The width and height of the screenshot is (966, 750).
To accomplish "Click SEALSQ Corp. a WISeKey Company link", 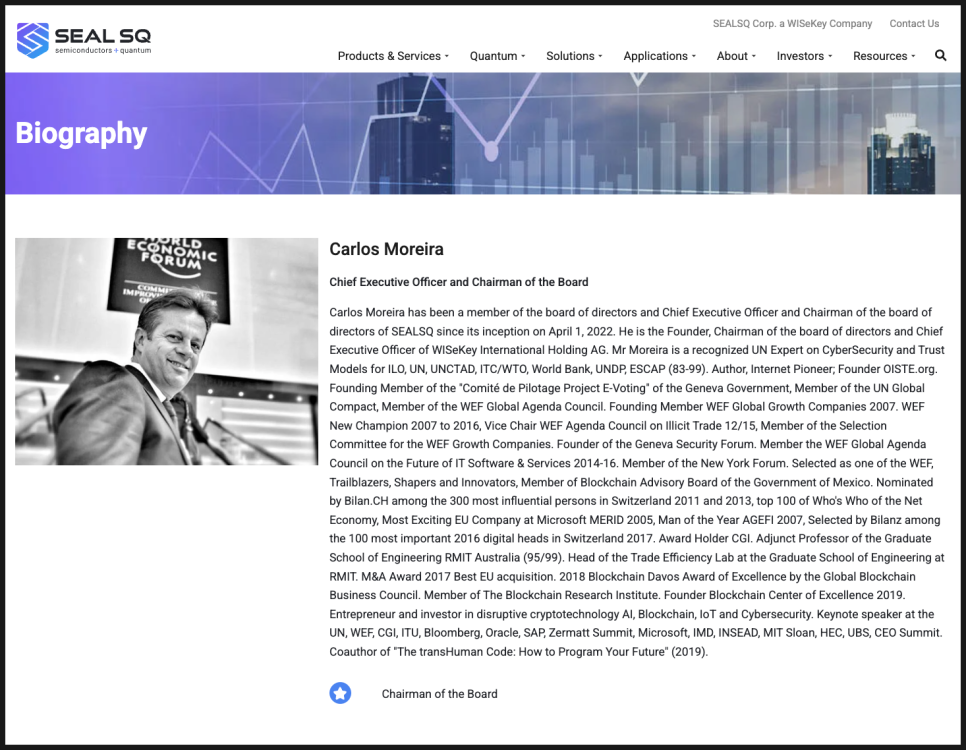I will coord(792,23).
